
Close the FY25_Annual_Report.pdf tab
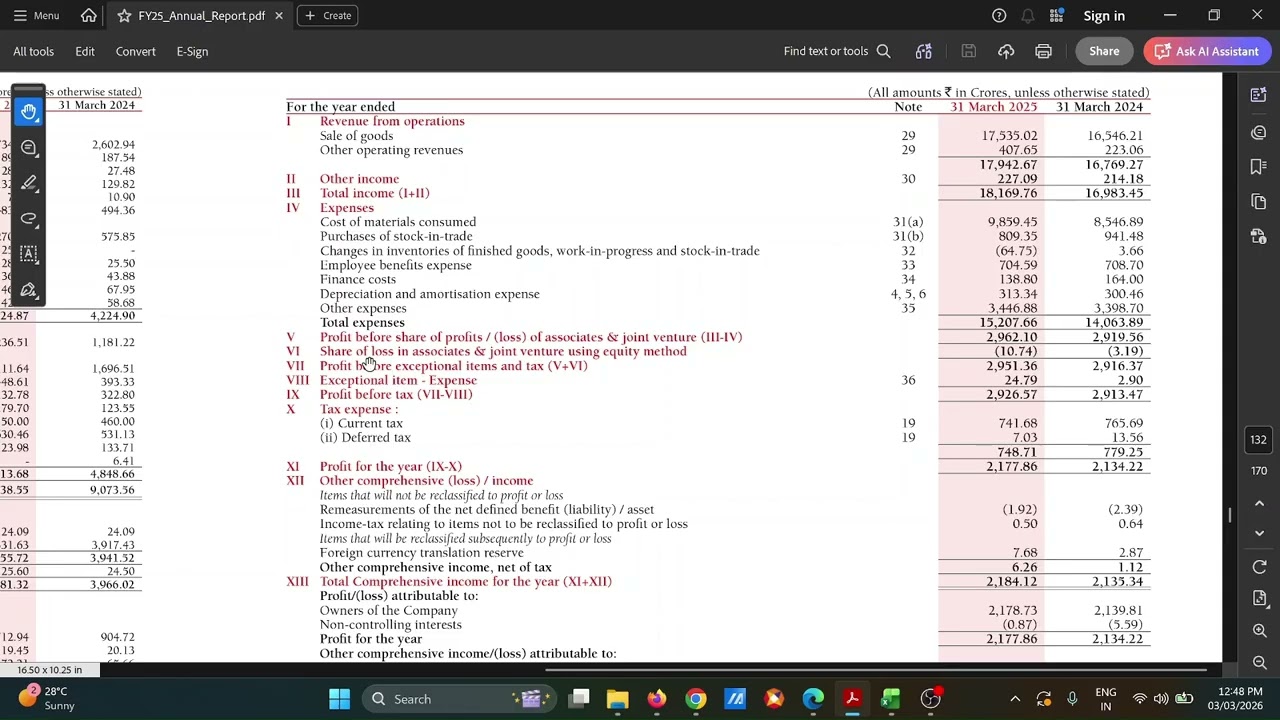coord(279,16)
